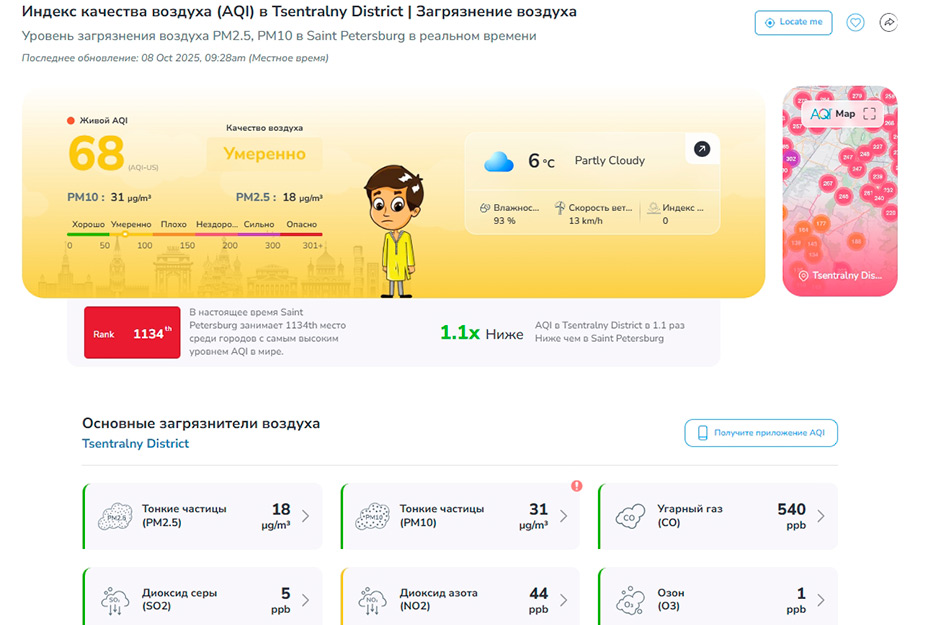950x625 pixels.
Task: Click the CO carbon monoxide icon
Action: pos(631,516)
